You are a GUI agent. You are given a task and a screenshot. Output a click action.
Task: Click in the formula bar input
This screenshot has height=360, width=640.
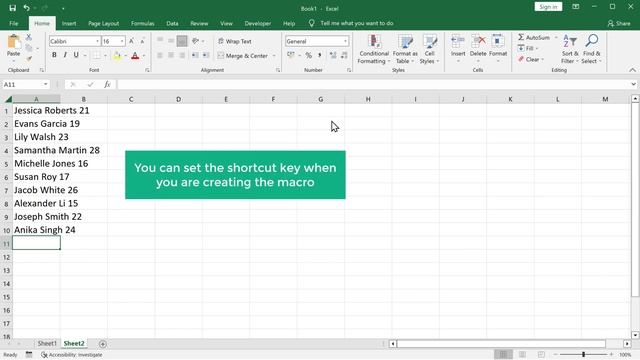[x=373, y=84]
